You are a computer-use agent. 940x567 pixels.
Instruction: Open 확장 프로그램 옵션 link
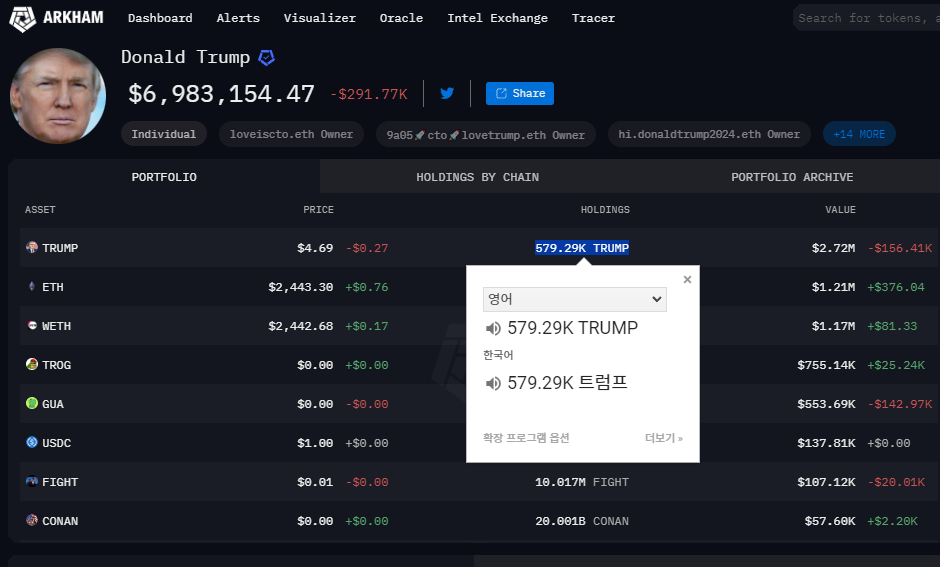pyautogui.click(x=526, y=438)
